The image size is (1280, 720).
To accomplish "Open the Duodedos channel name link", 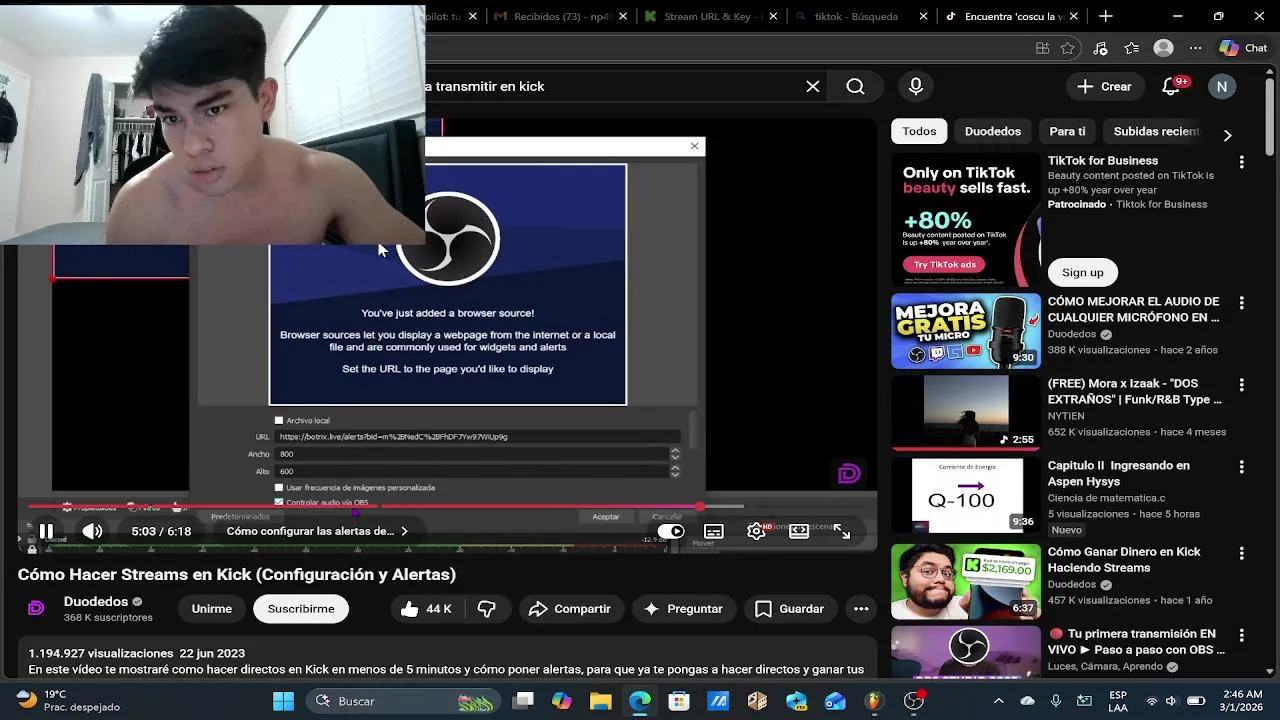I will click(x=96, y=601).
